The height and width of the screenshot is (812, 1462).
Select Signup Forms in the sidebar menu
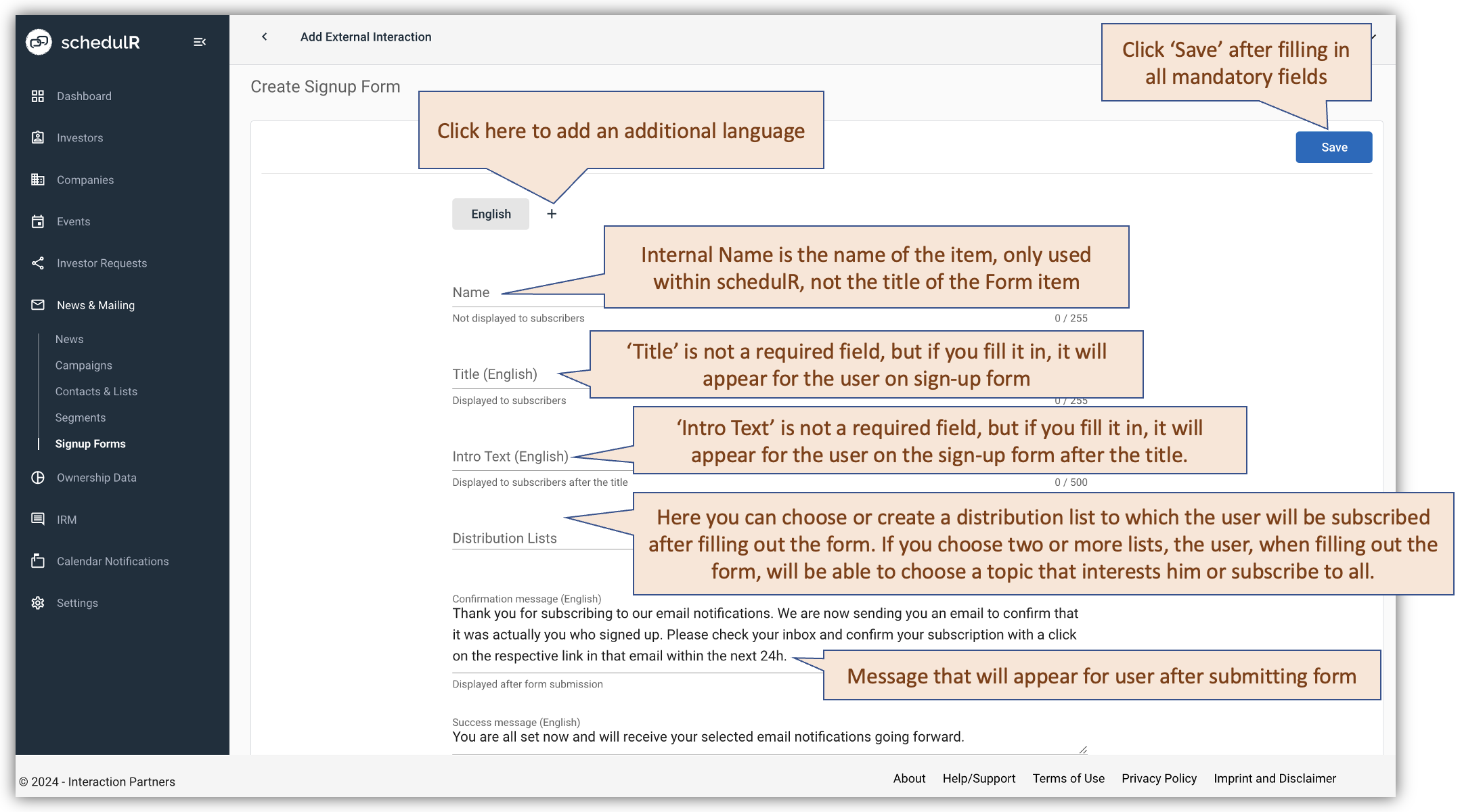click(x=90, y=444)
